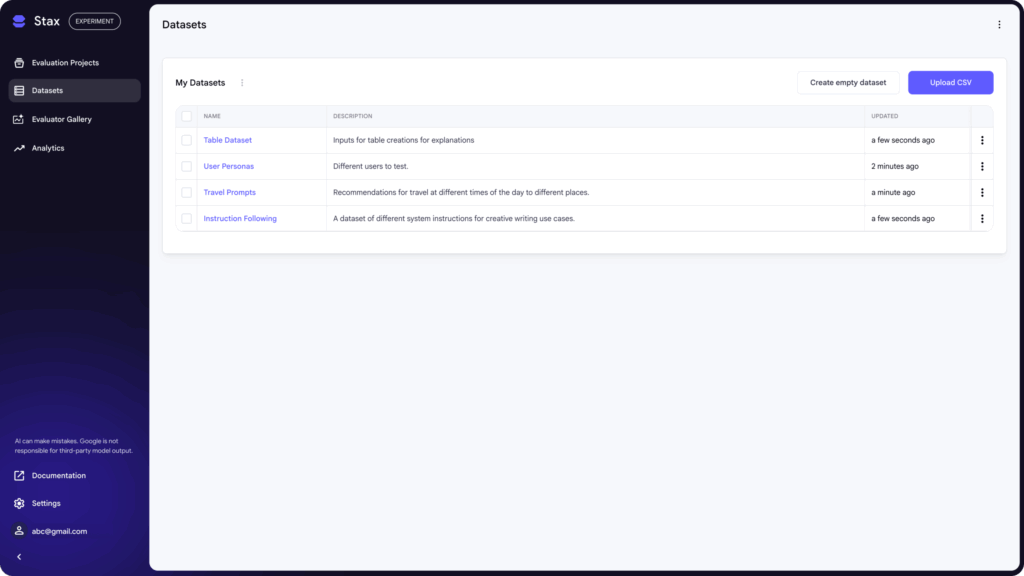Click the Analytics trend icon
1024x576 pixels.
click(19, 148)
